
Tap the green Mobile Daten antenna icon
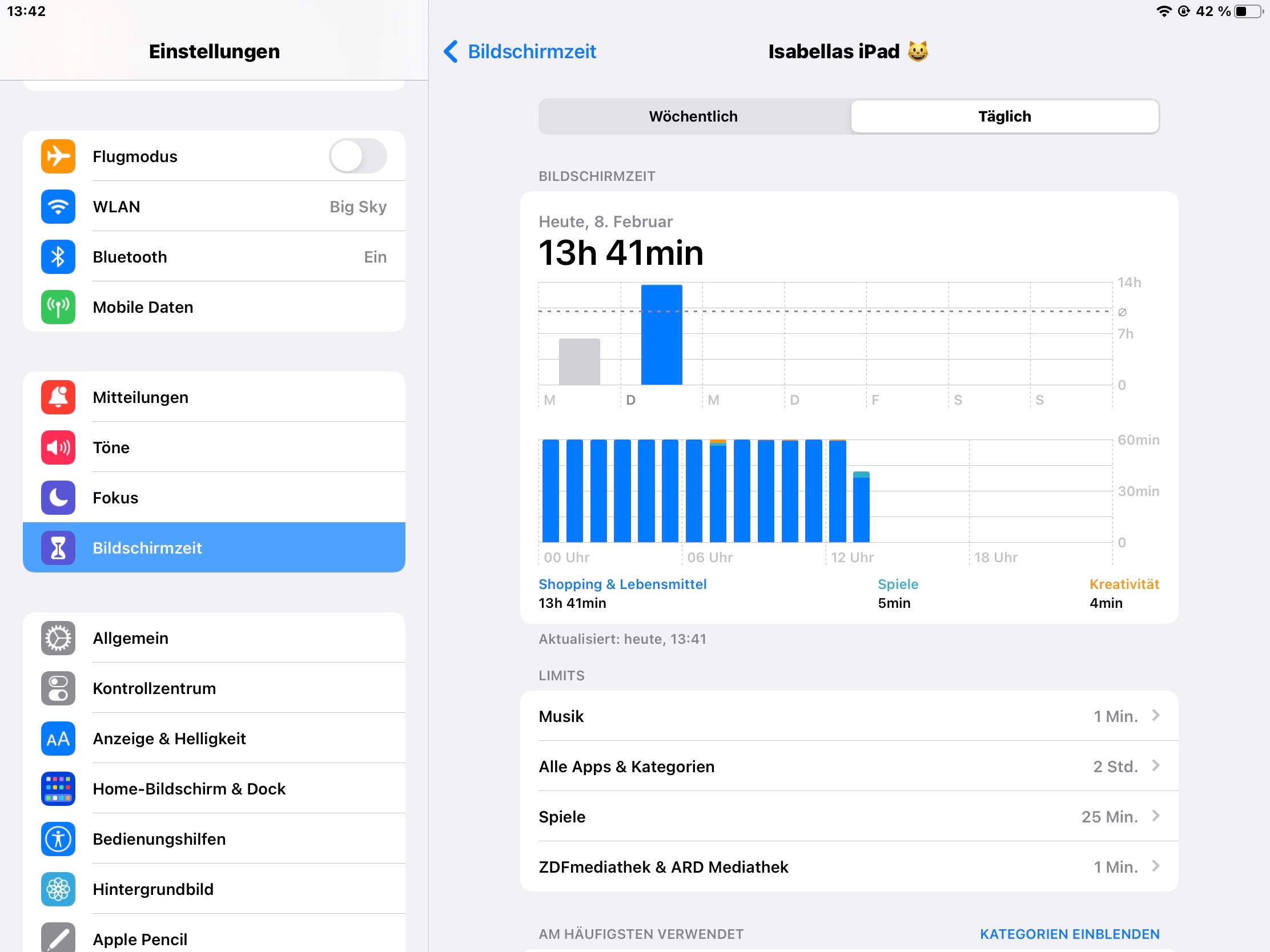point(58,307)
